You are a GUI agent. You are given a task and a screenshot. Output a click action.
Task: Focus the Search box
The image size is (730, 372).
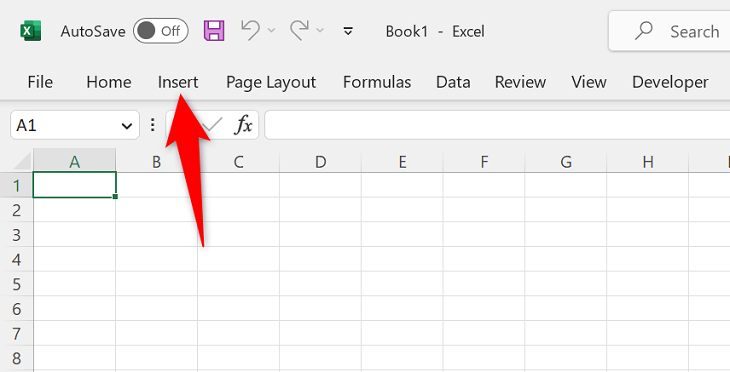(669, 31)
